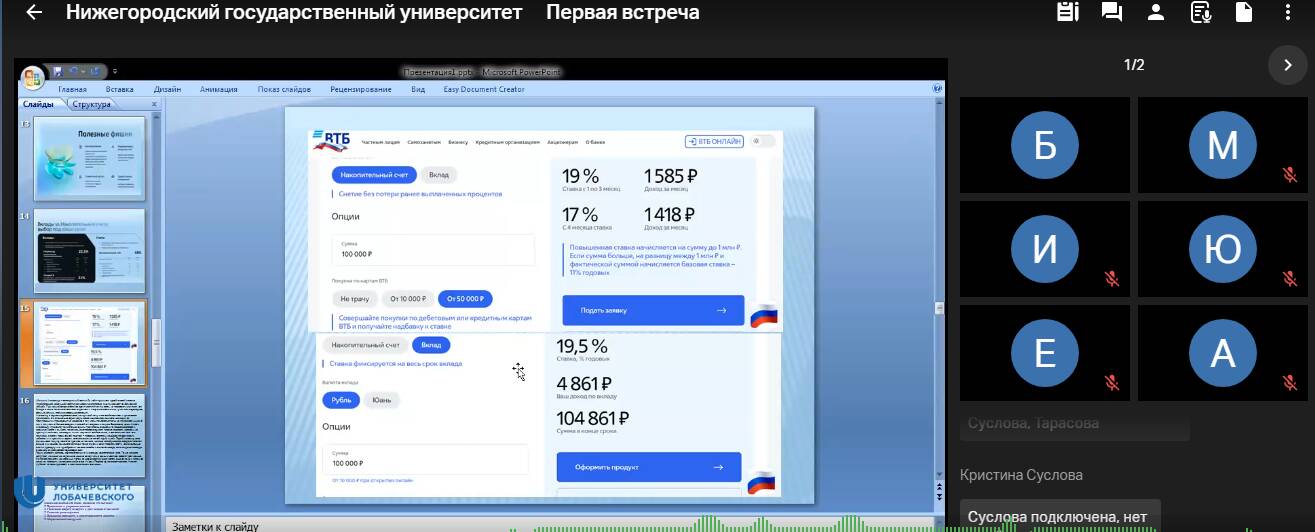Select the От 10 000 ₽ option
This screenshot has height=532, width=1315.
pyautogui.click(x=408, y=298)
